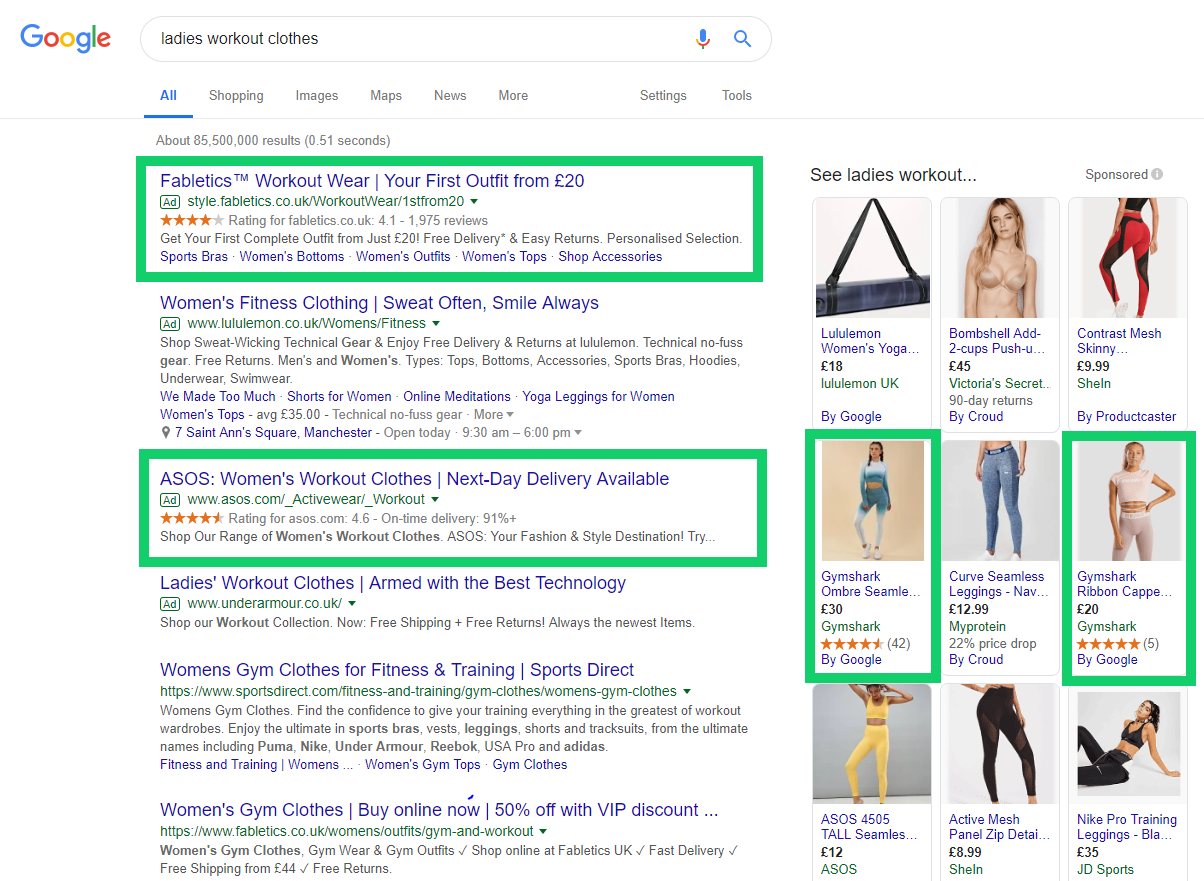Click Gymshark Ribbon Capped title link
Screen dimensions: 1204x881
coord(1125,584)
